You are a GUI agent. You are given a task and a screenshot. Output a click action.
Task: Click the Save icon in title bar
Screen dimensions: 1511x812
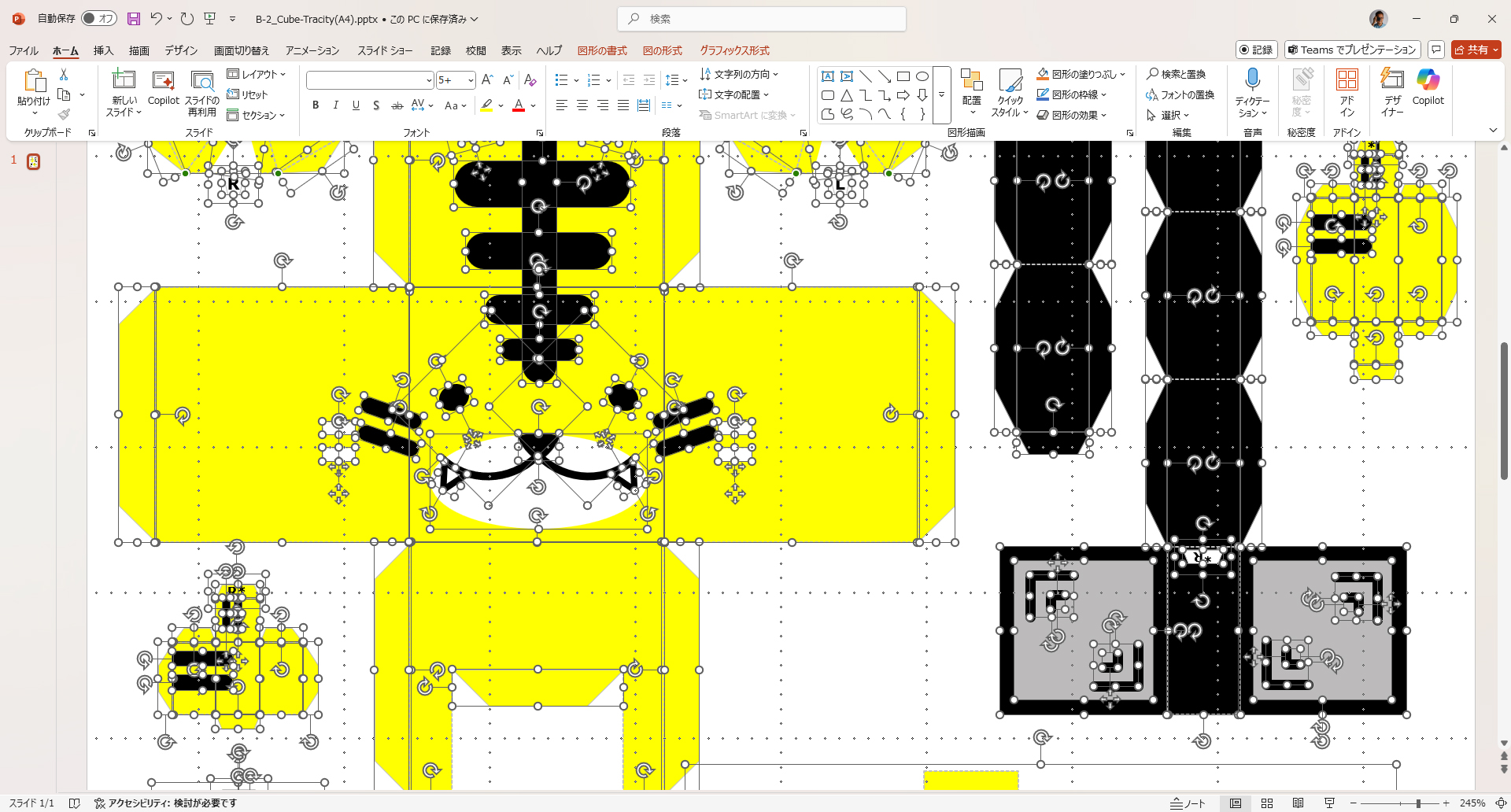134,19
